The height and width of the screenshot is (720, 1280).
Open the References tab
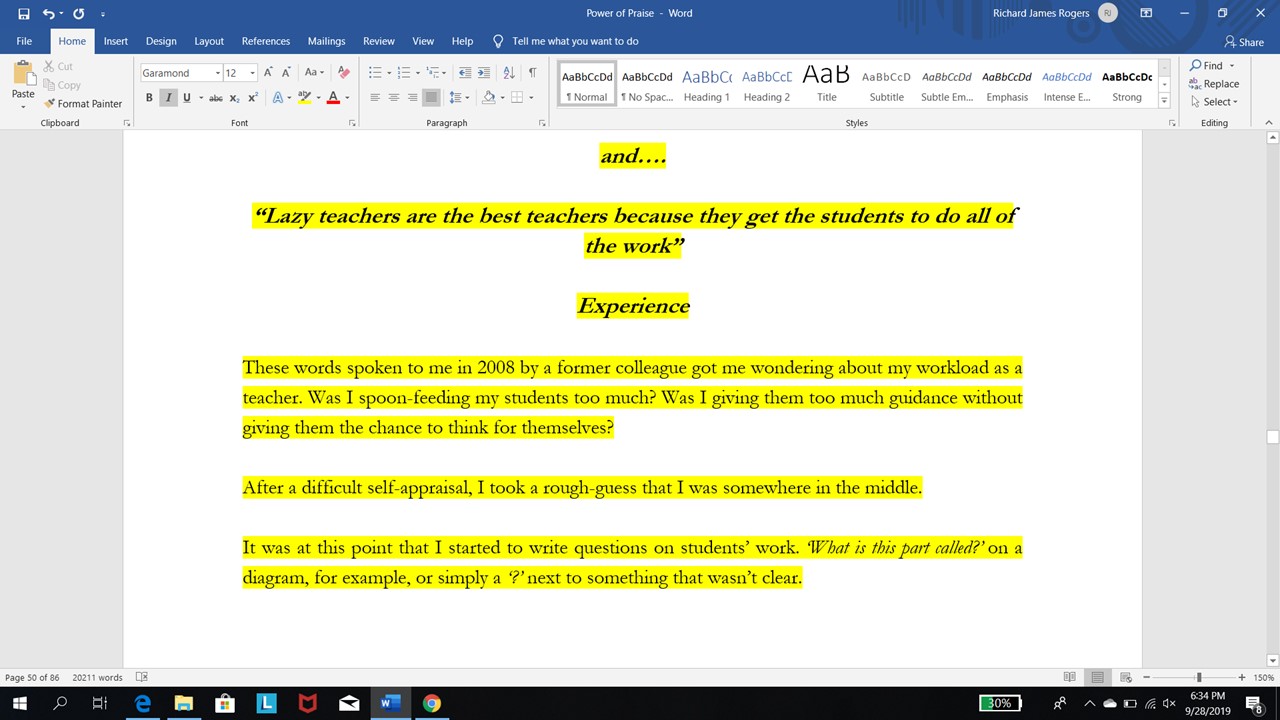[266, 41]
